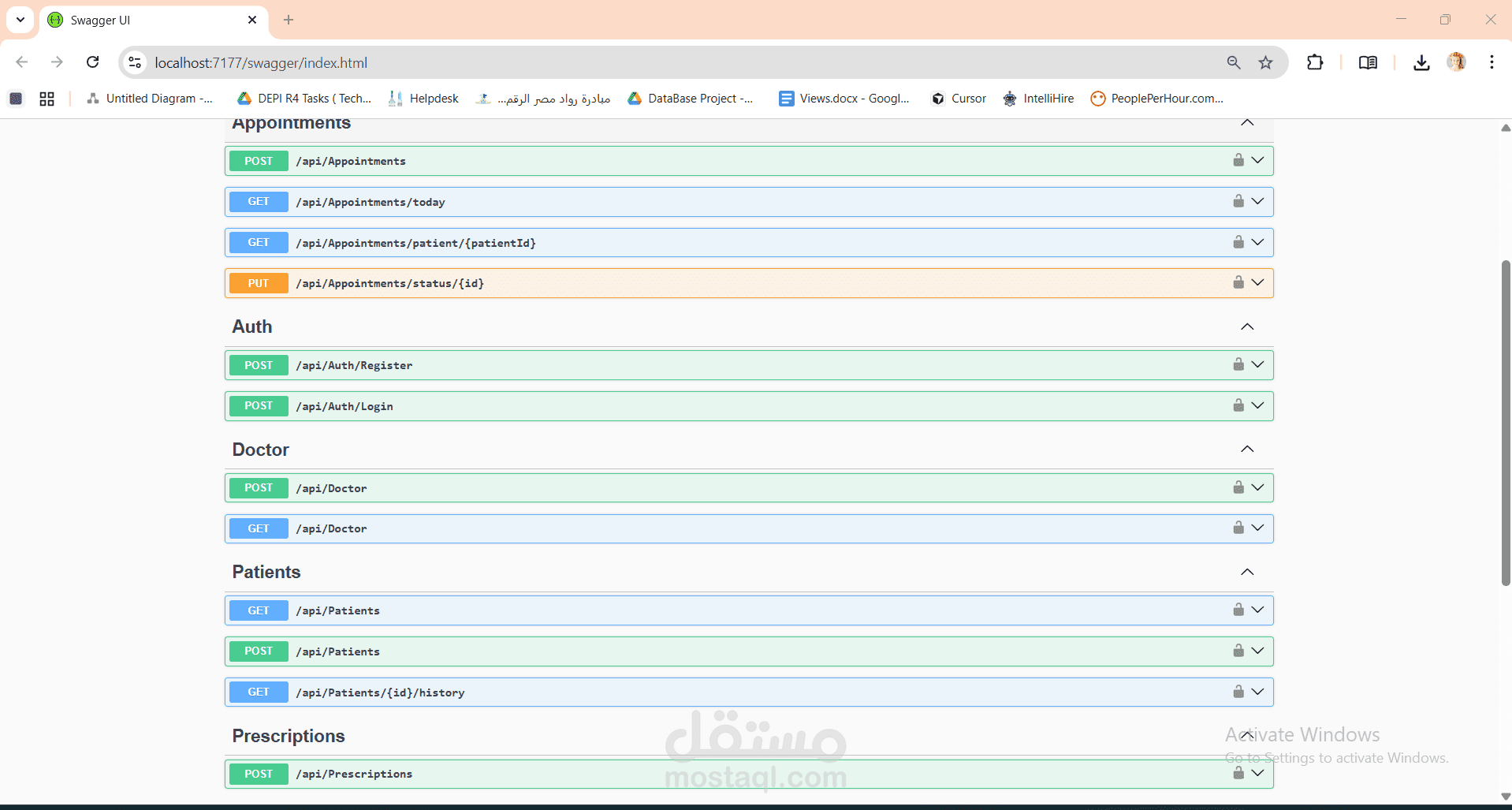Collapse the Auth section
Image resolution: width=1512 pixels, height=810 pixels.
(1246, 326)
